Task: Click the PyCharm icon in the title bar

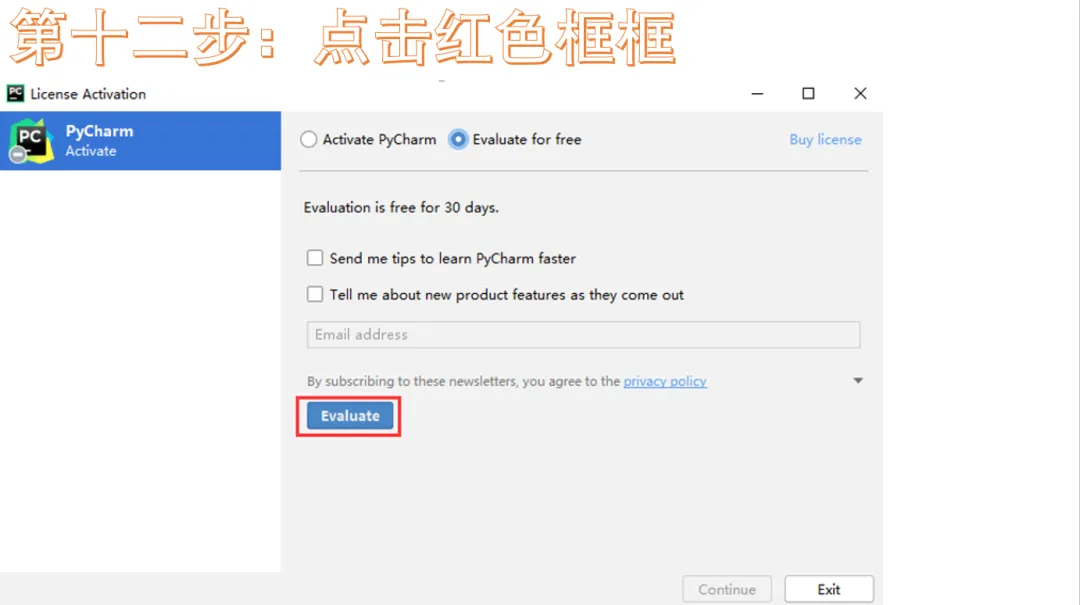Action: tap(15, 93)
